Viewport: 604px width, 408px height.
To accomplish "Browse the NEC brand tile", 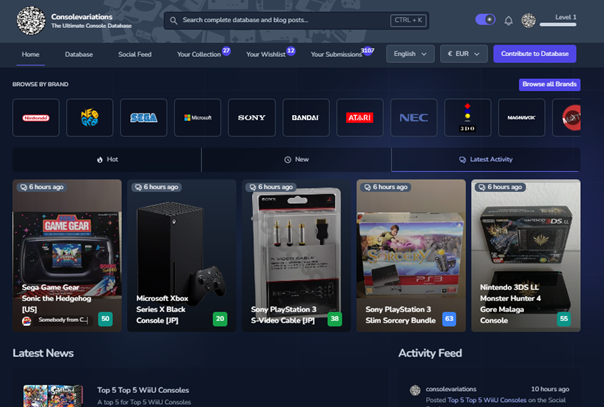I will pos(414,118).
